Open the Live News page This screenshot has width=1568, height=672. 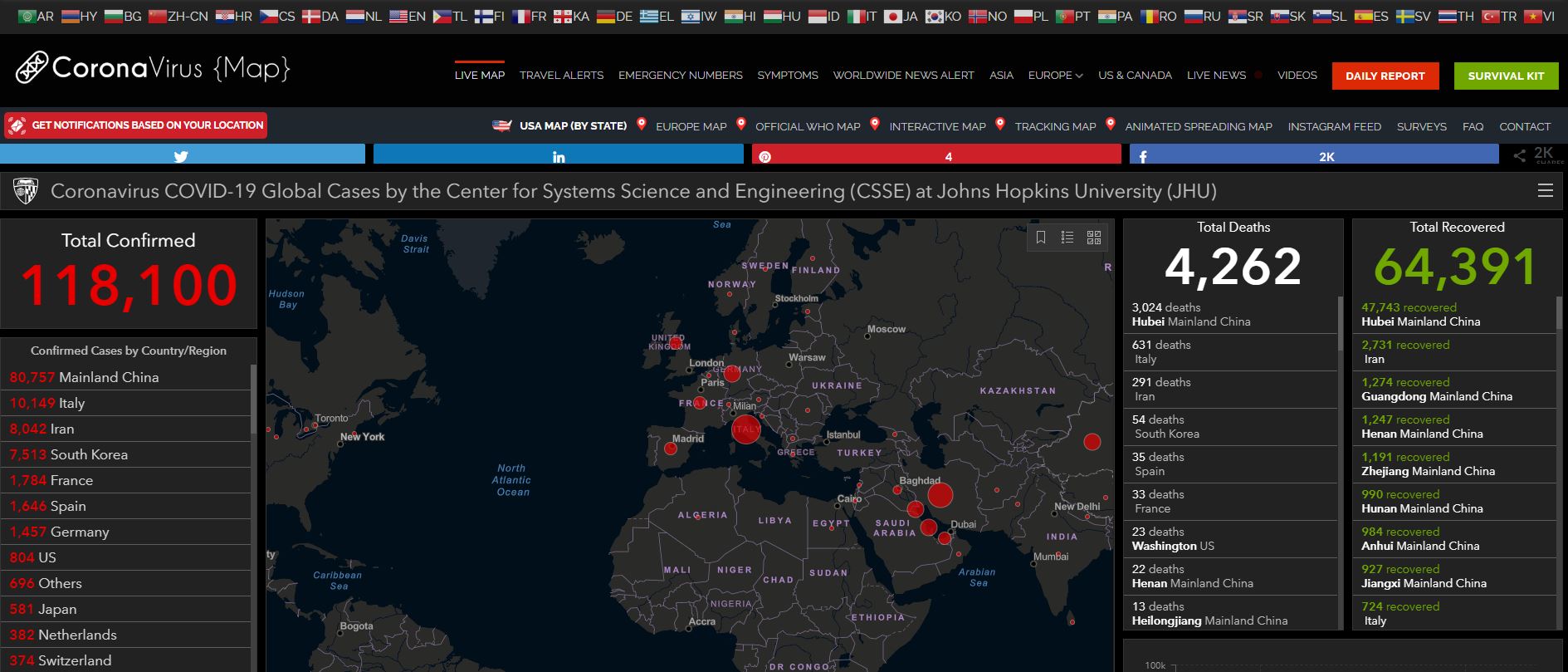point(1217,76)
